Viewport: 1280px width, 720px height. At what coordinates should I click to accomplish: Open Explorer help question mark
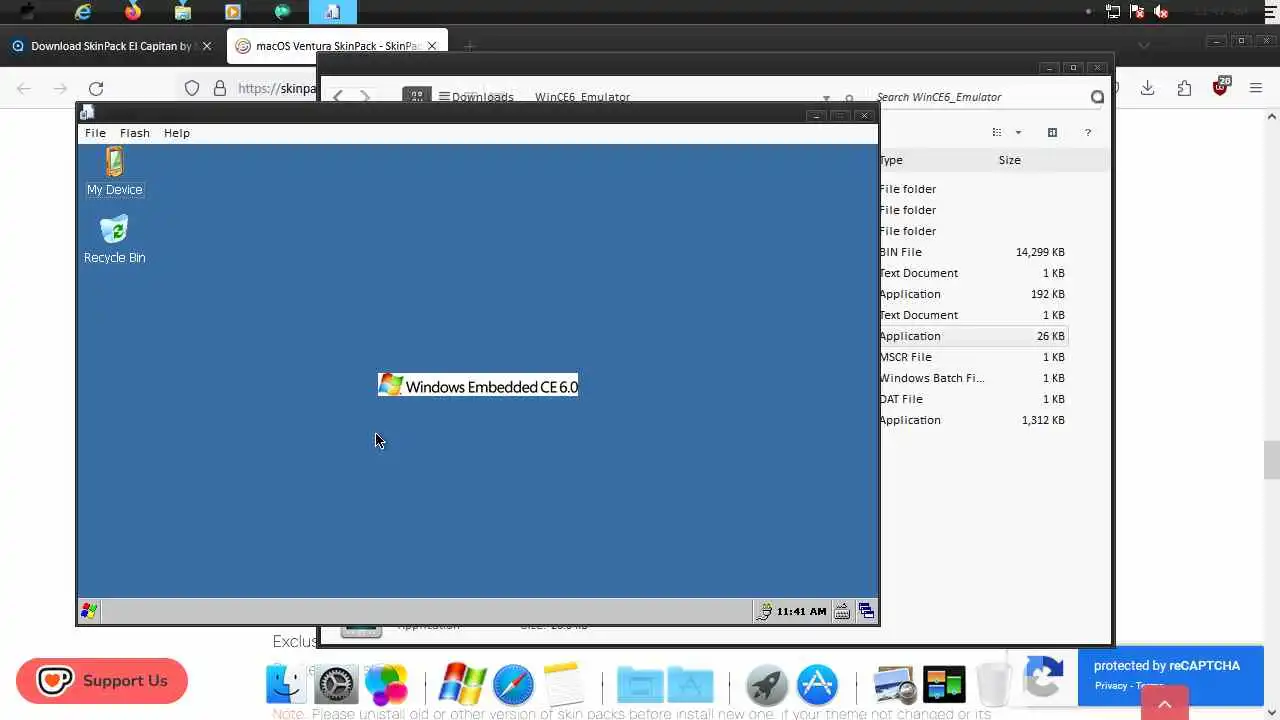click(x=1088, y=133)
